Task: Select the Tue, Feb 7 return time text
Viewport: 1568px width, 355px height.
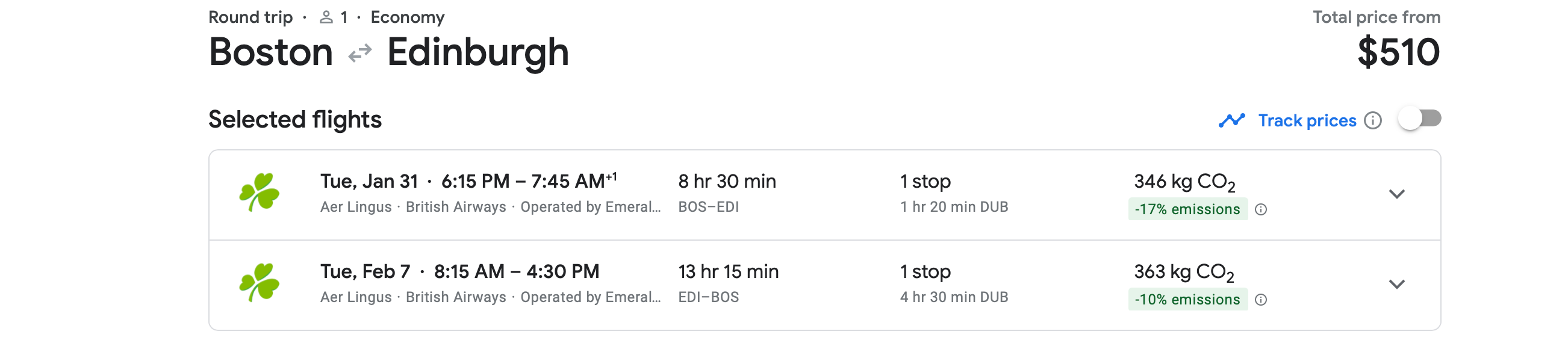Action: coord(516,271)
